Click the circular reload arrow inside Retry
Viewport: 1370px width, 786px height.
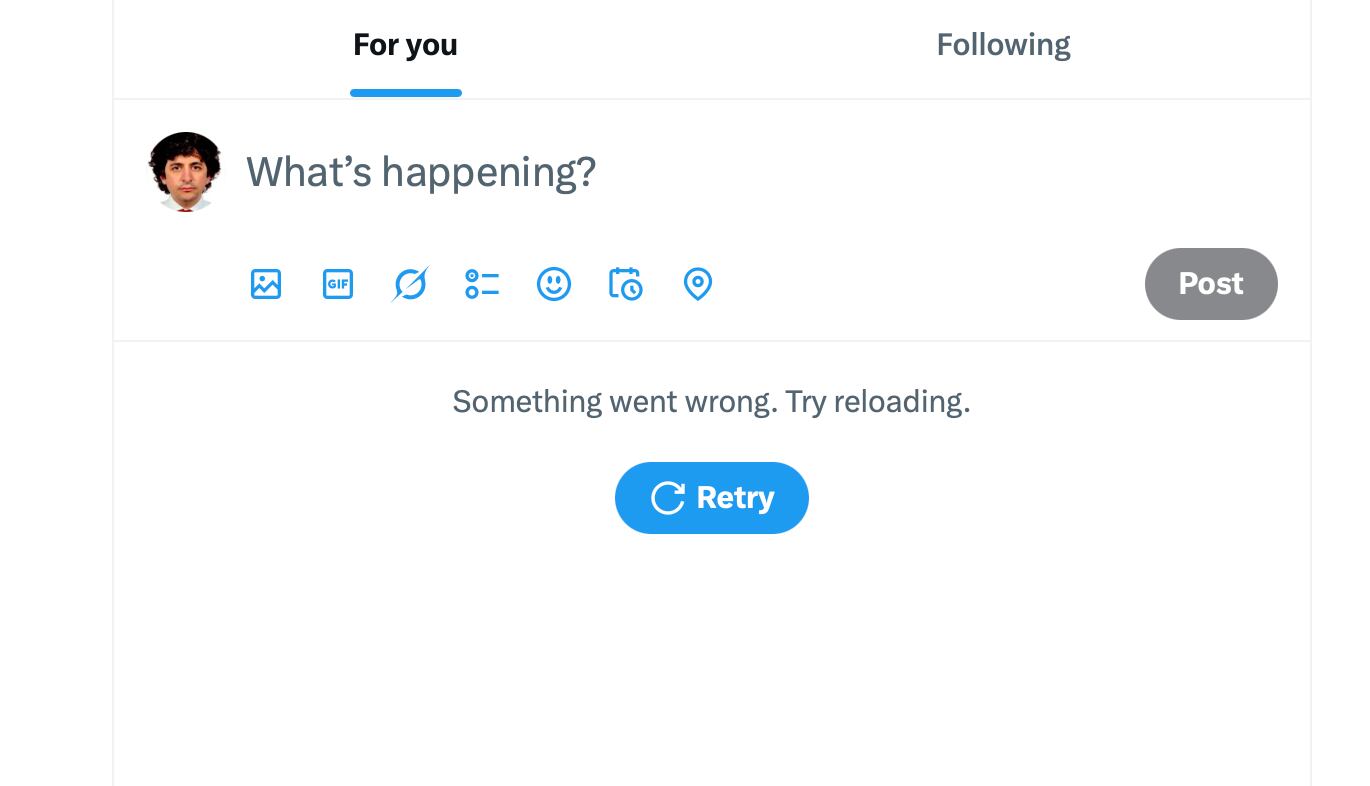tap(667, 498)
